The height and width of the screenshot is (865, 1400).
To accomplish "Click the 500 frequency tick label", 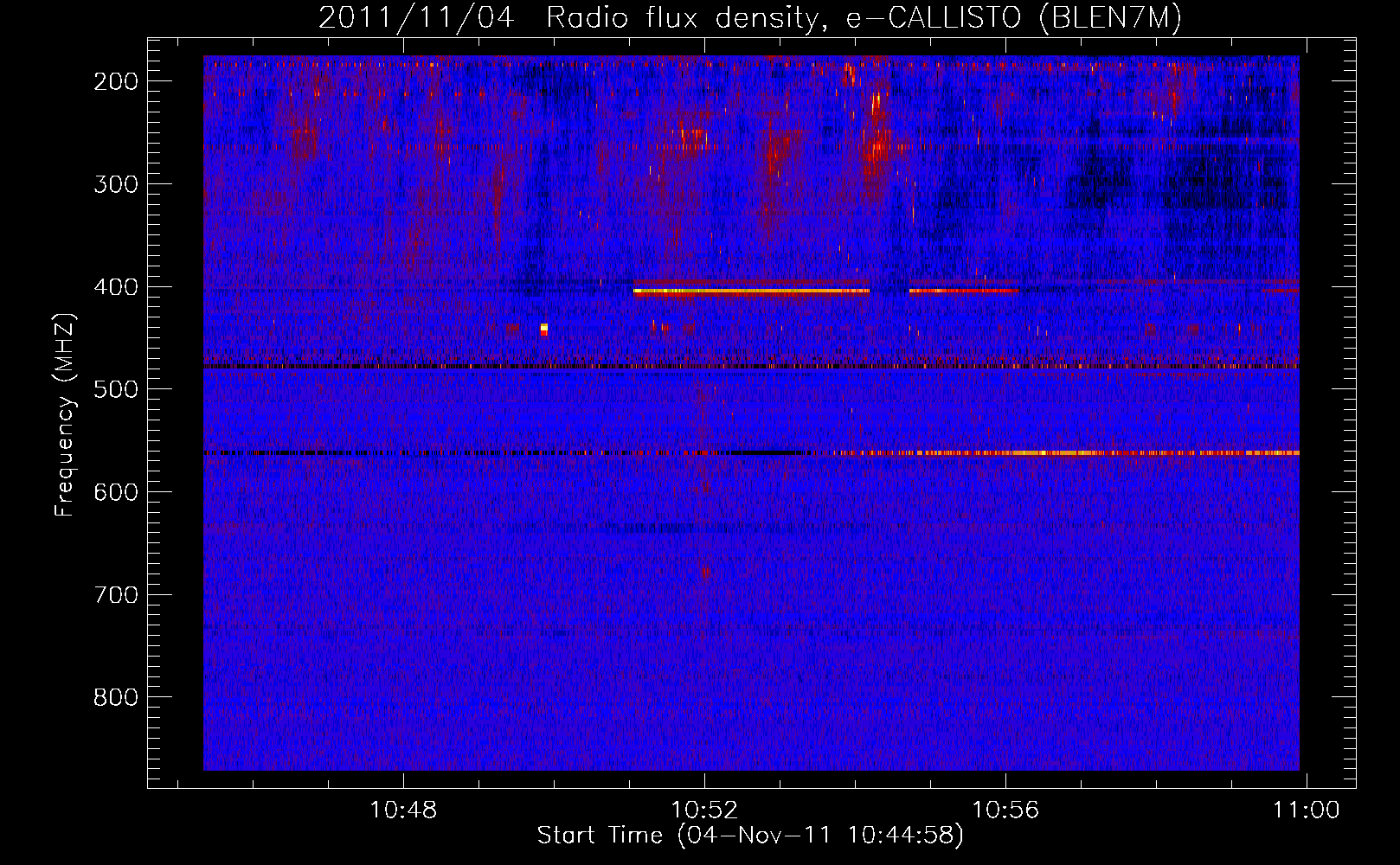I will [115, 389].
